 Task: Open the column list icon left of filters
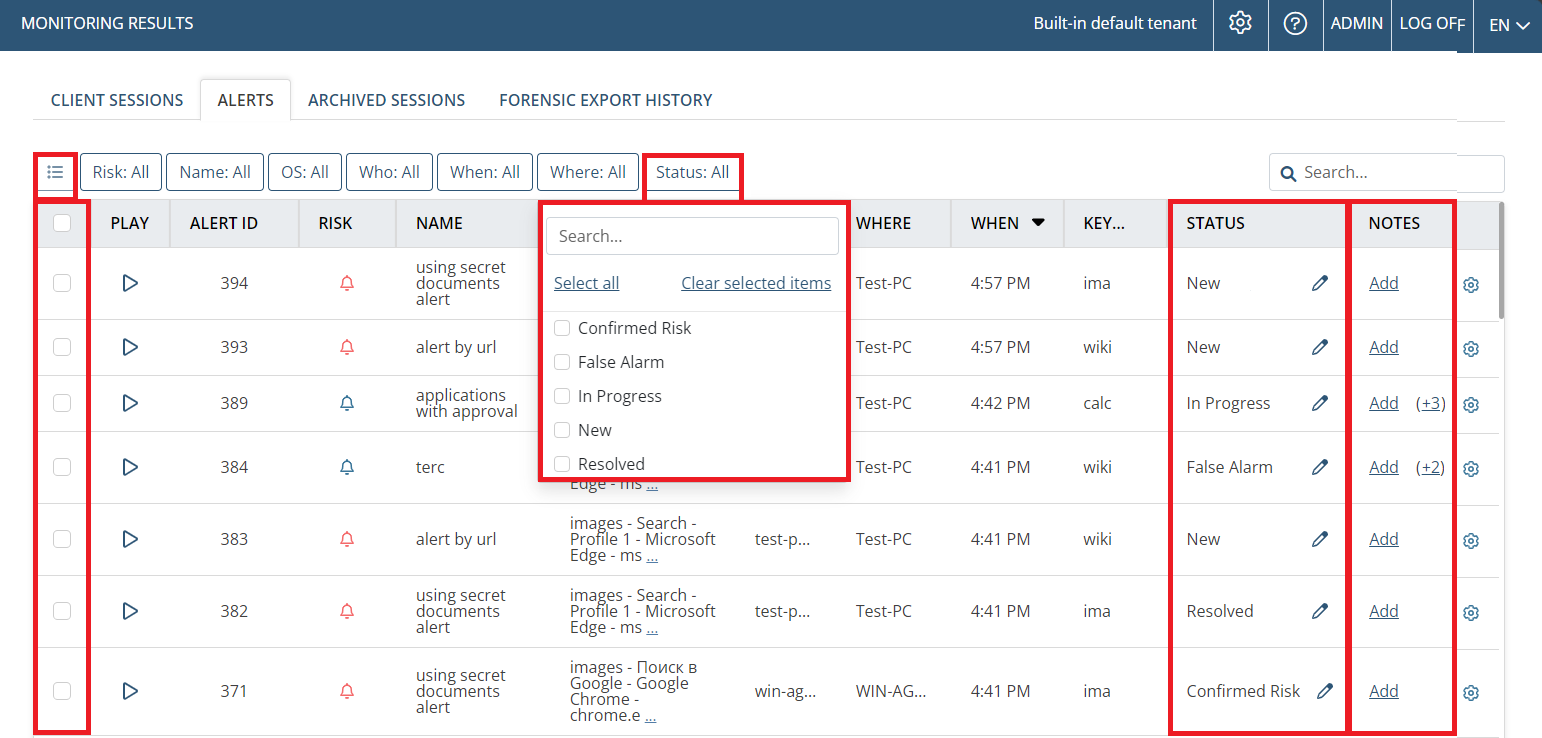55,172
